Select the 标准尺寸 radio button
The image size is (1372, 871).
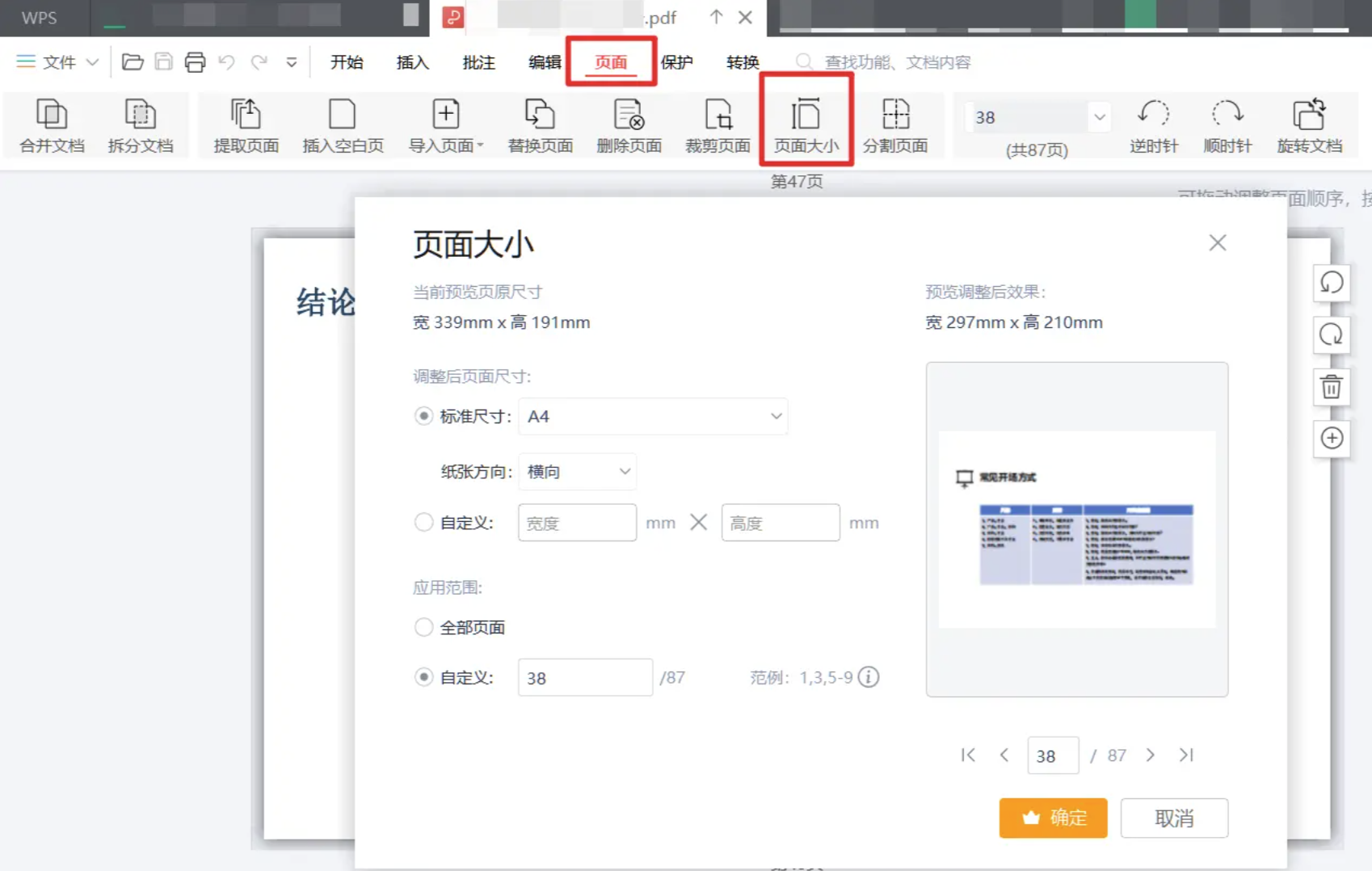pyautogui.click(x=423, y=416)
